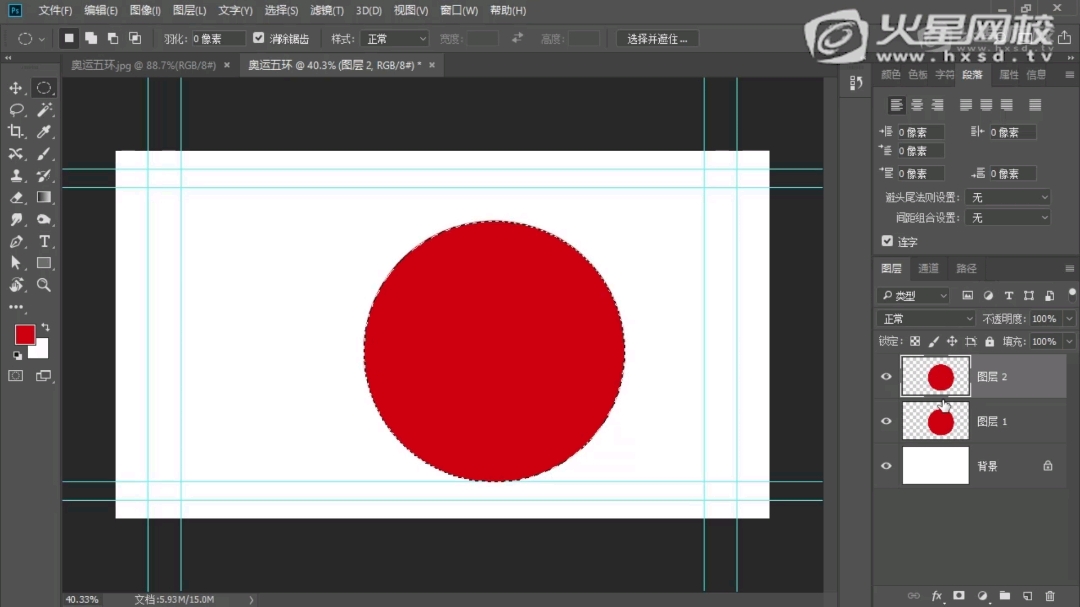Add a layer mask
Image resolution: width=1080 pixels, height=607 pixels.
click(x=959, y=596)
